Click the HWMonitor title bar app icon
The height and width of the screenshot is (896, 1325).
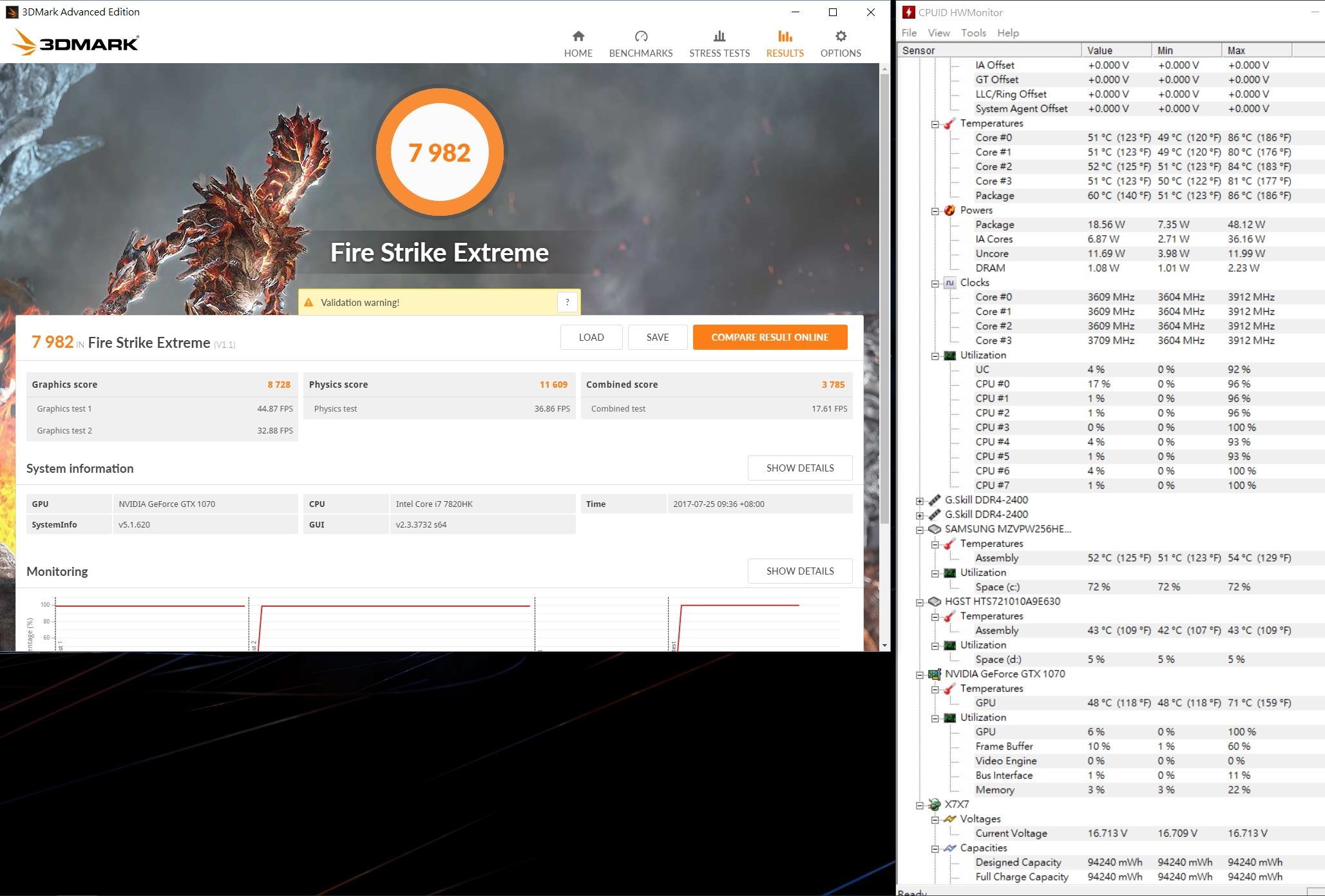click(x=908, y=12)
